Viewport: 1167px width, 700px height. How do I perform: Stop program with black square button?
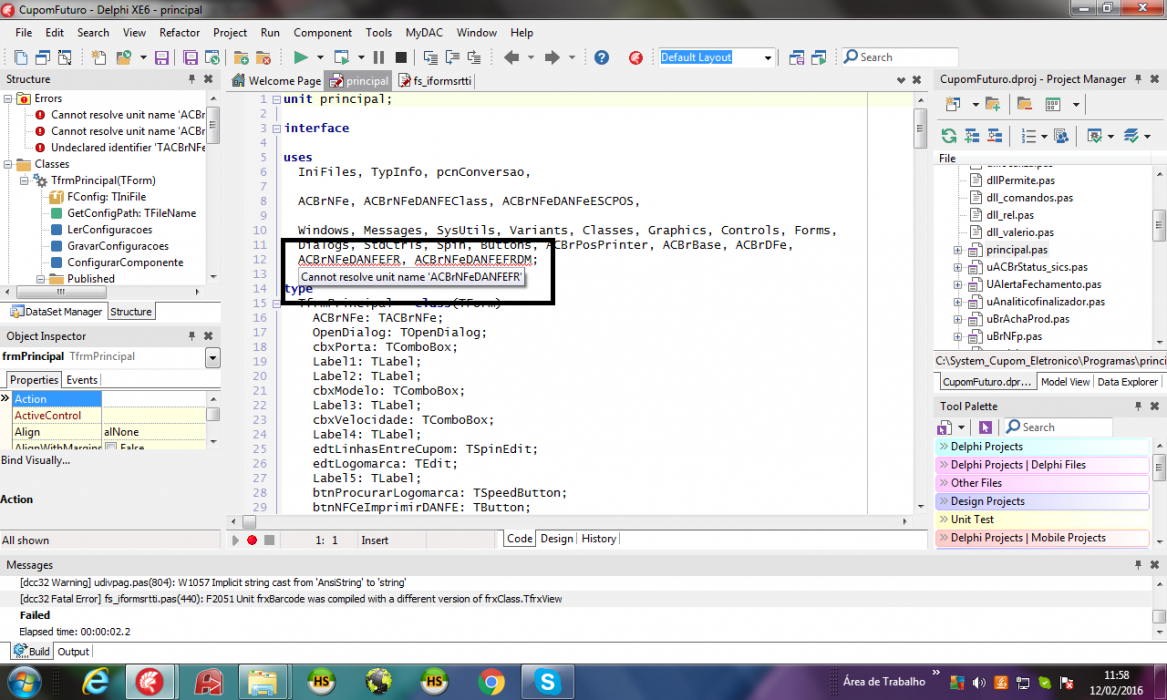401,57
